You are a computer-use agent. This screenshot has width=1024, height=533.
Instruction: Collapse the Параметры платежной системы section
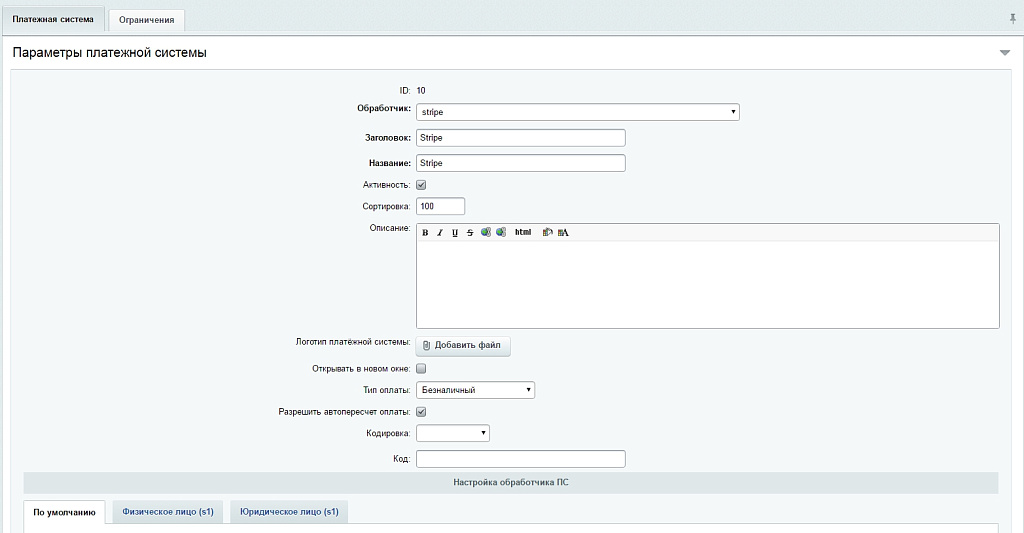(x=1005, y=53)
